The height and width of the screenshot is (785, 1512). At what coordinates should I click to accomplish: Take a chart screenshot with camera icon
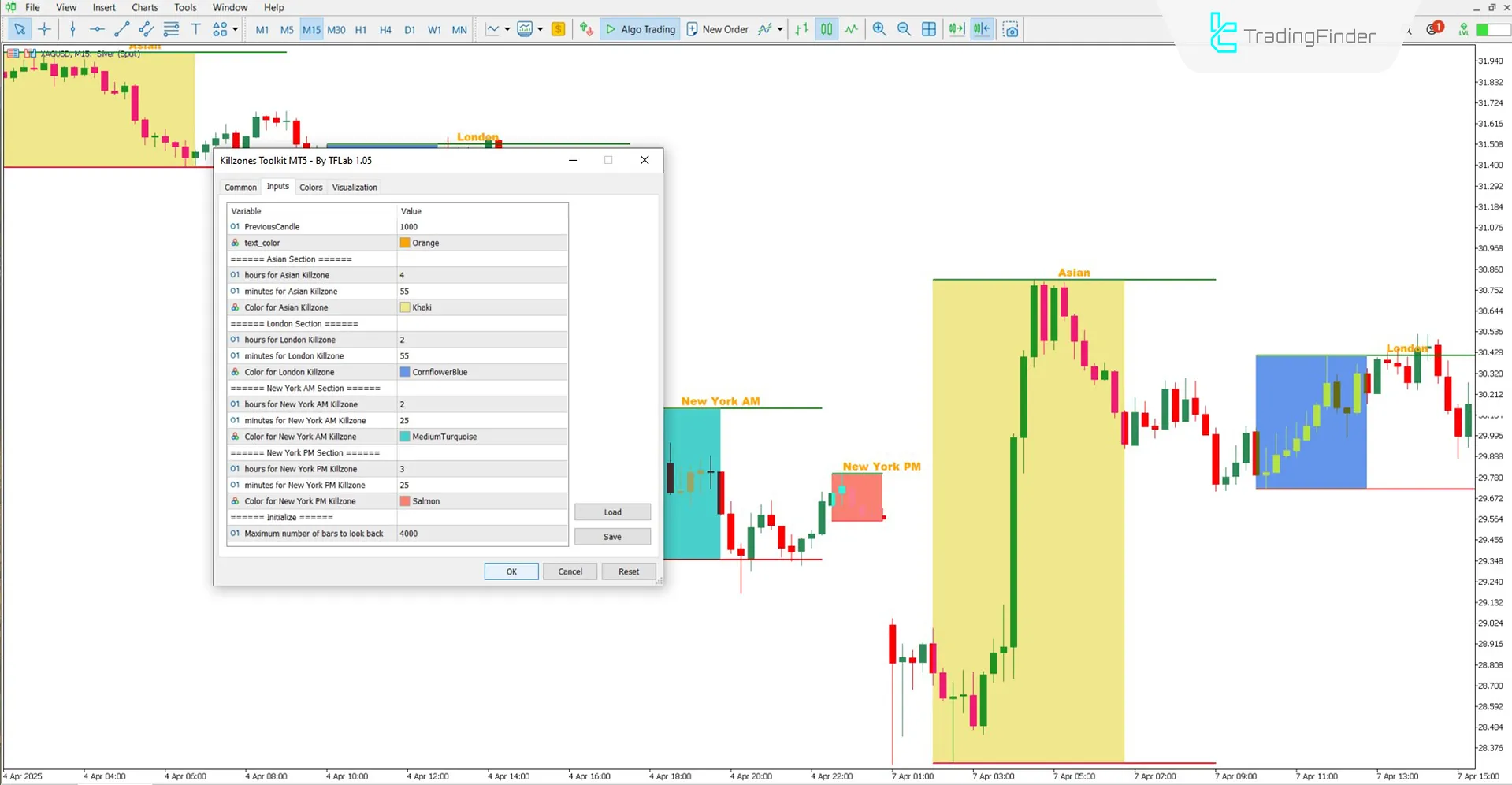click(1011, 29)
